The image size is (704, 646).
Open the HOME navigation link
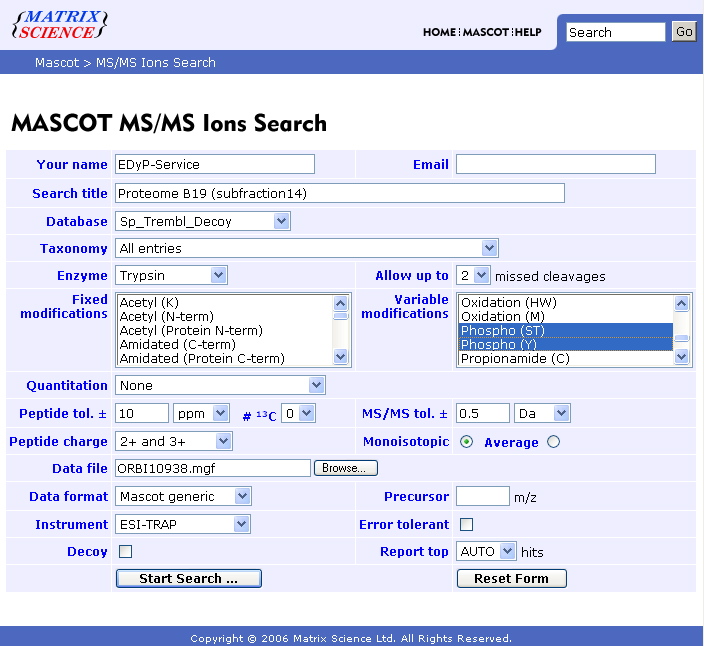click(x=439, y=32)
